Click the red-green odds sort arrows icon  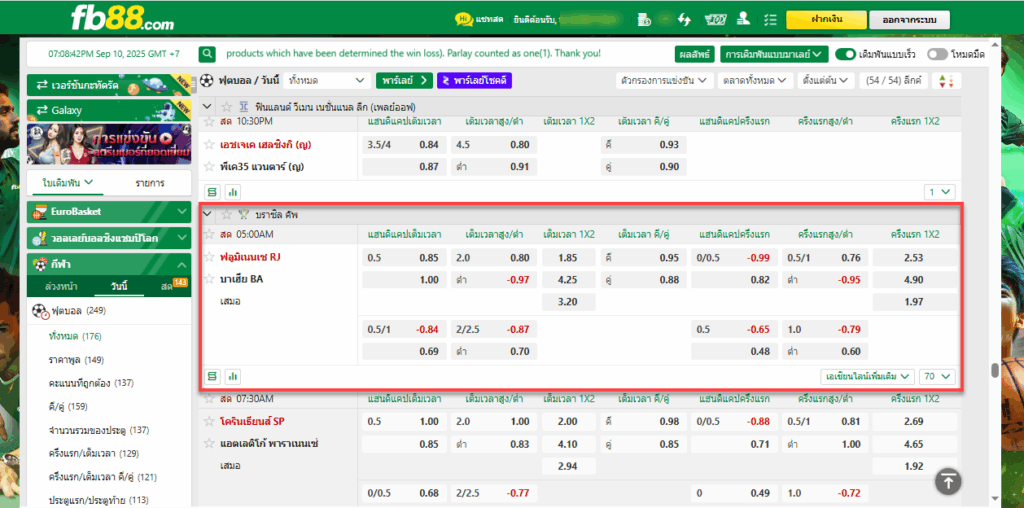pos(946,81)
